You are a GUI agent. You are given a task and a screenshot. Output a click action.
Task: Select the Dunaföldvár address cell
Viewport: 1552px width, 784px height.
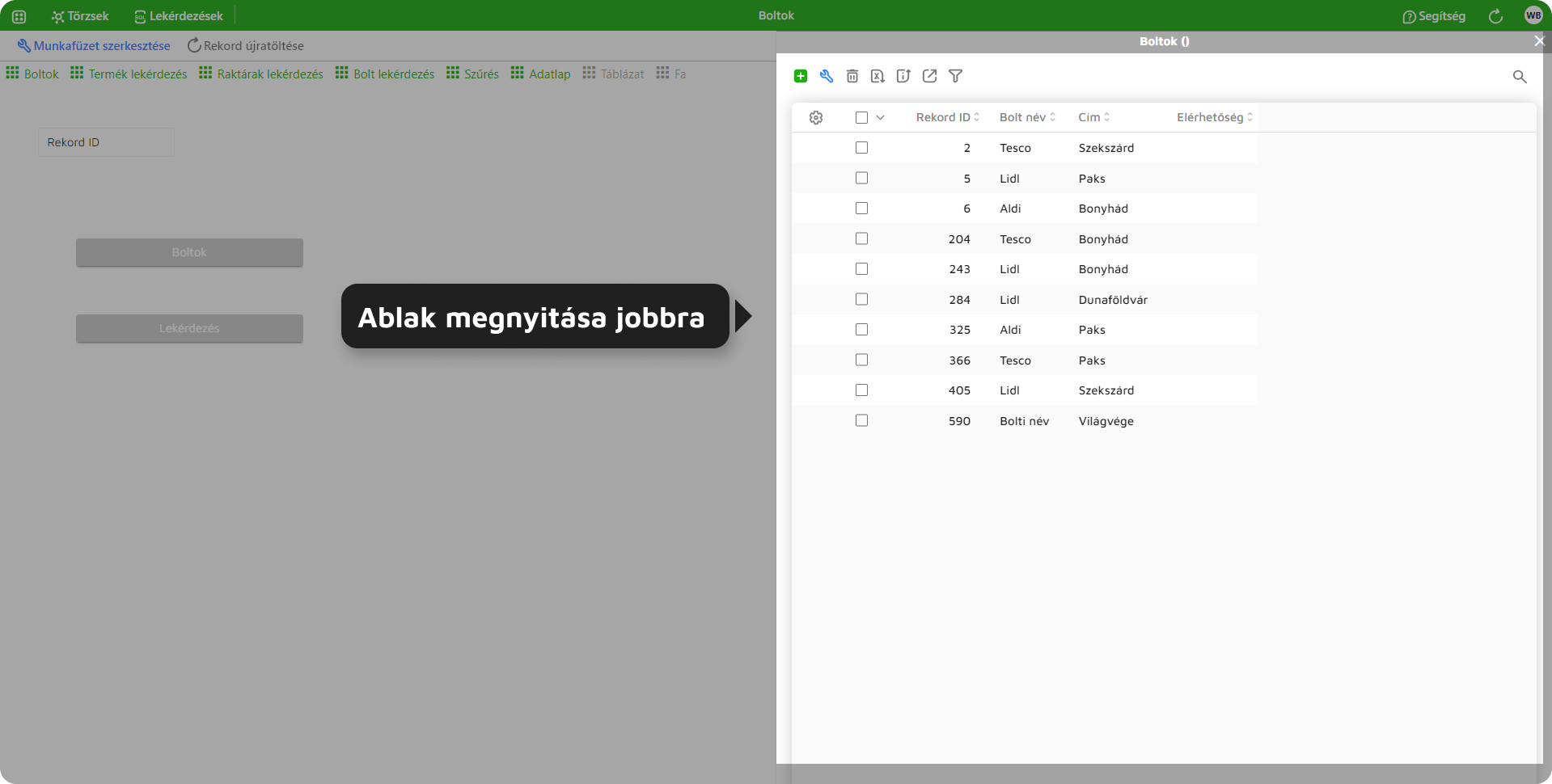pos(1113,300)
